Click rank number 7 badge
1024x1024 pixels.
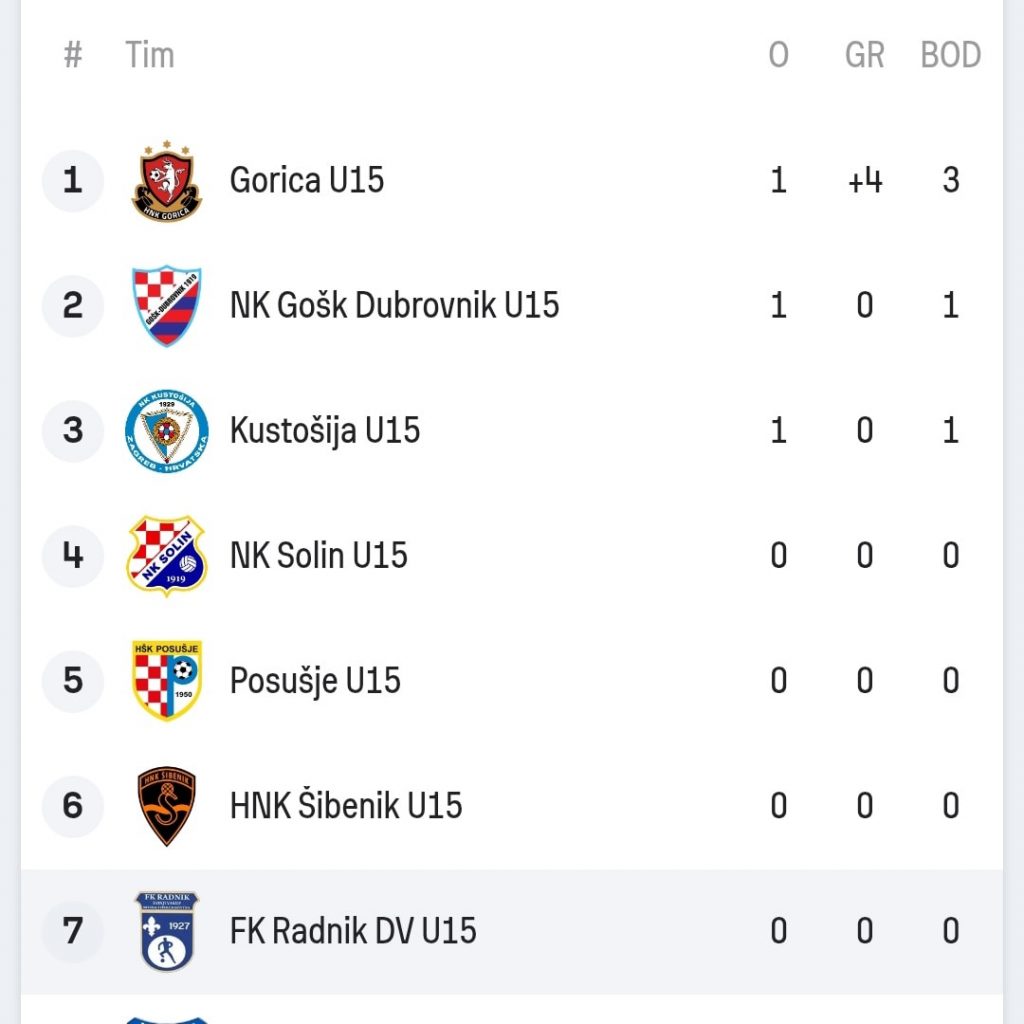[73, 931]
